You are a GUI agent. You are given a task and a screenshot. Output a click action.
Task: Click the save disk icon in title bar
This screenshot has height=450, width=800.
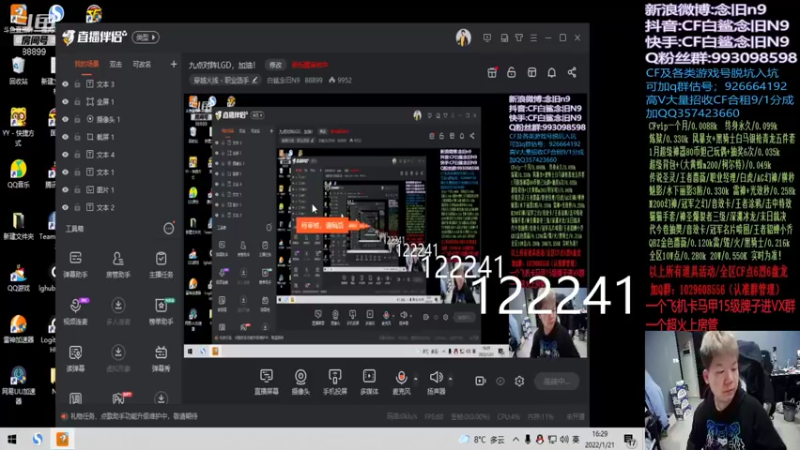click(504, 38)
